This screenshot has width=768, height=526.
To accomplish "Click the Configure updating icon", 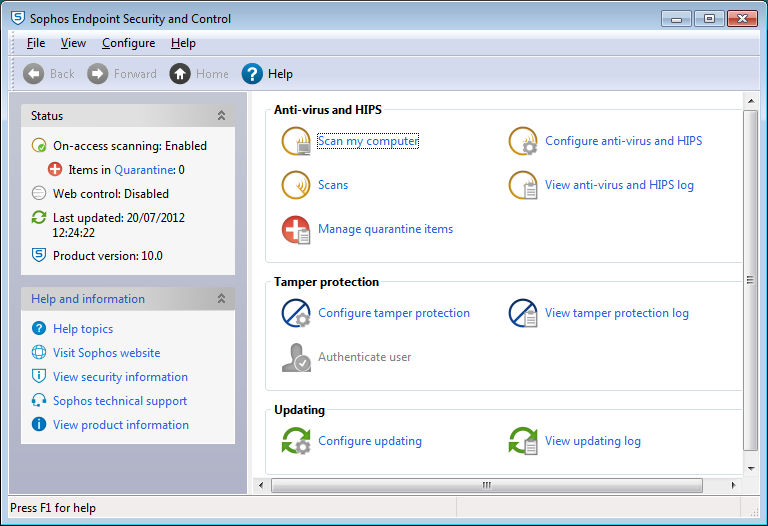I will tap(296, 441).
